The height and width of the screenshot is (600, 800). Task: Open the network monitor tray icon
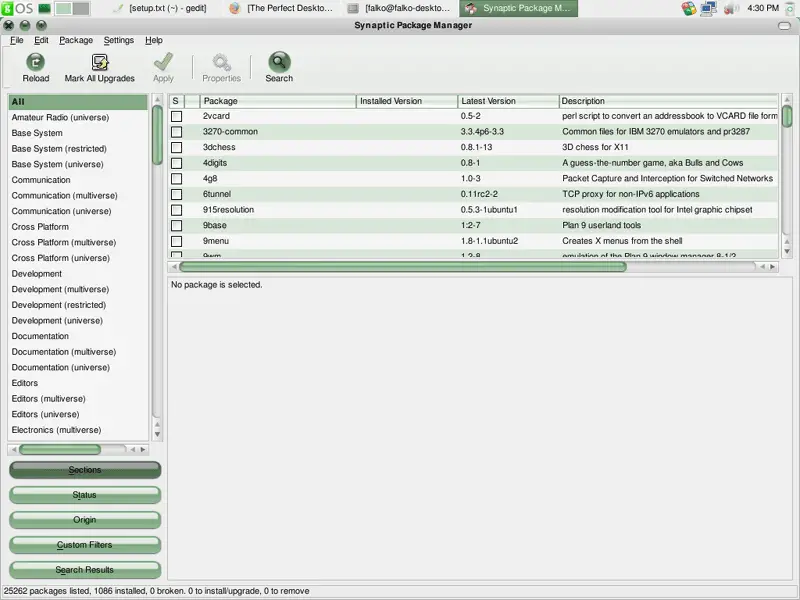coord(709,8)
